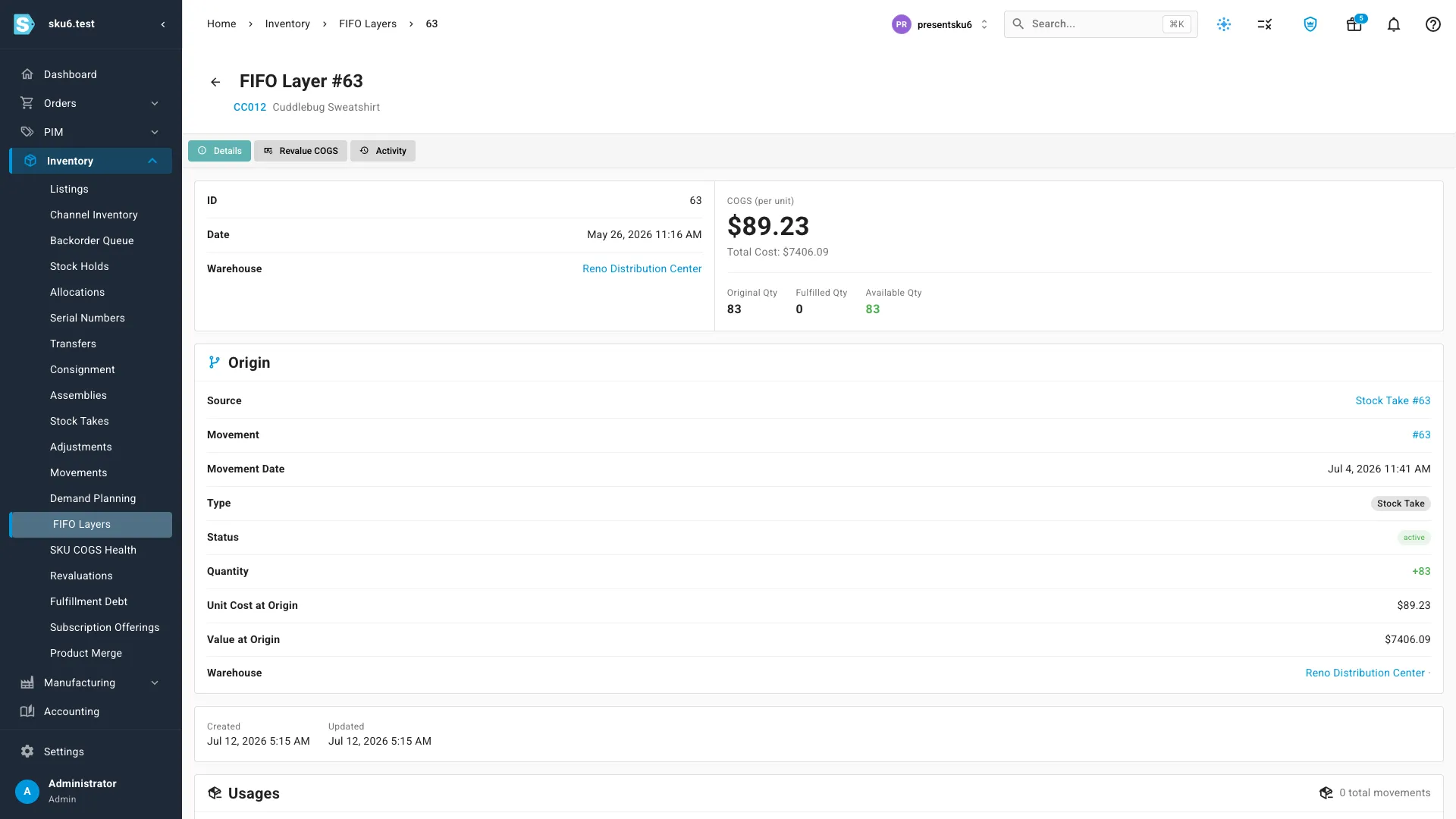
Task: Click the total movements cube icon
Action: click(1326, 792)
